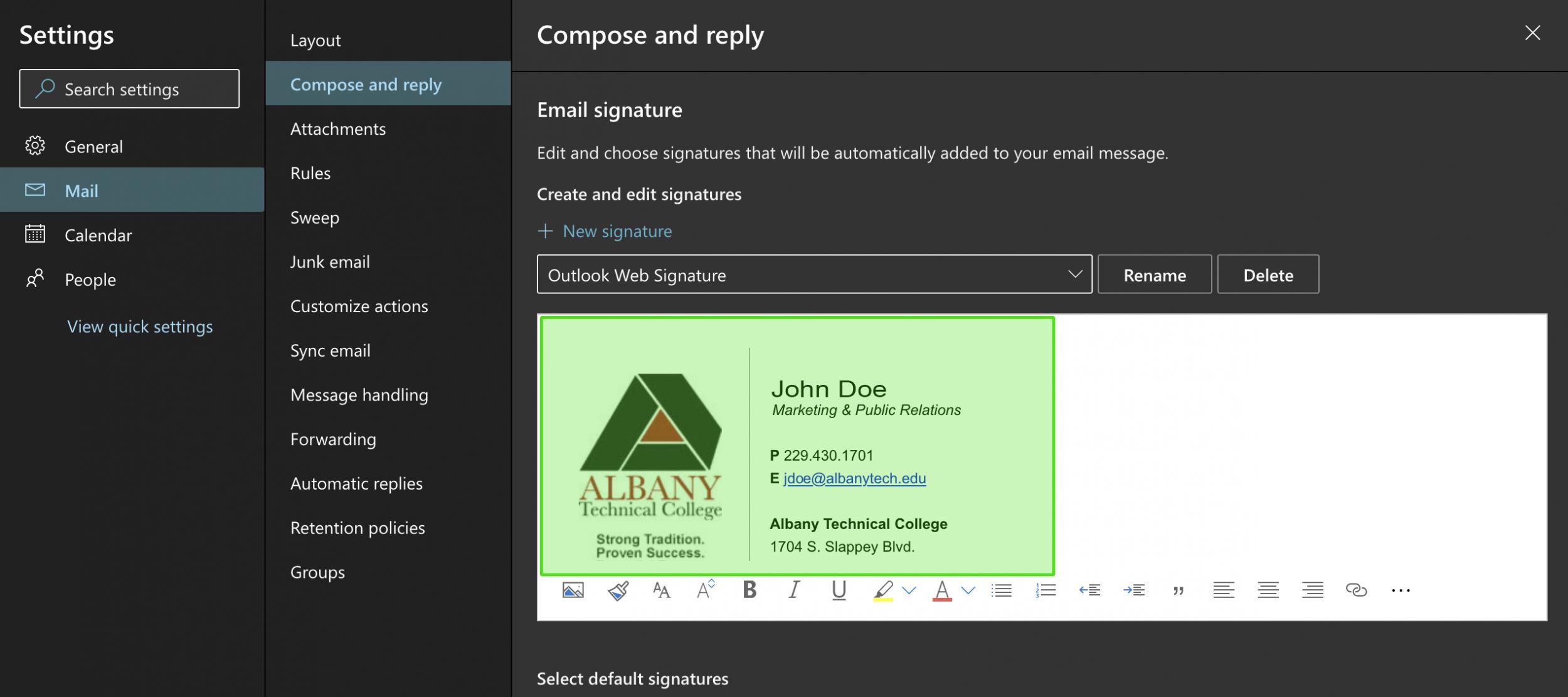Open the Attachments settings page
The width and height of the screenshot is (1568, 697).
(x=388, y=128)
